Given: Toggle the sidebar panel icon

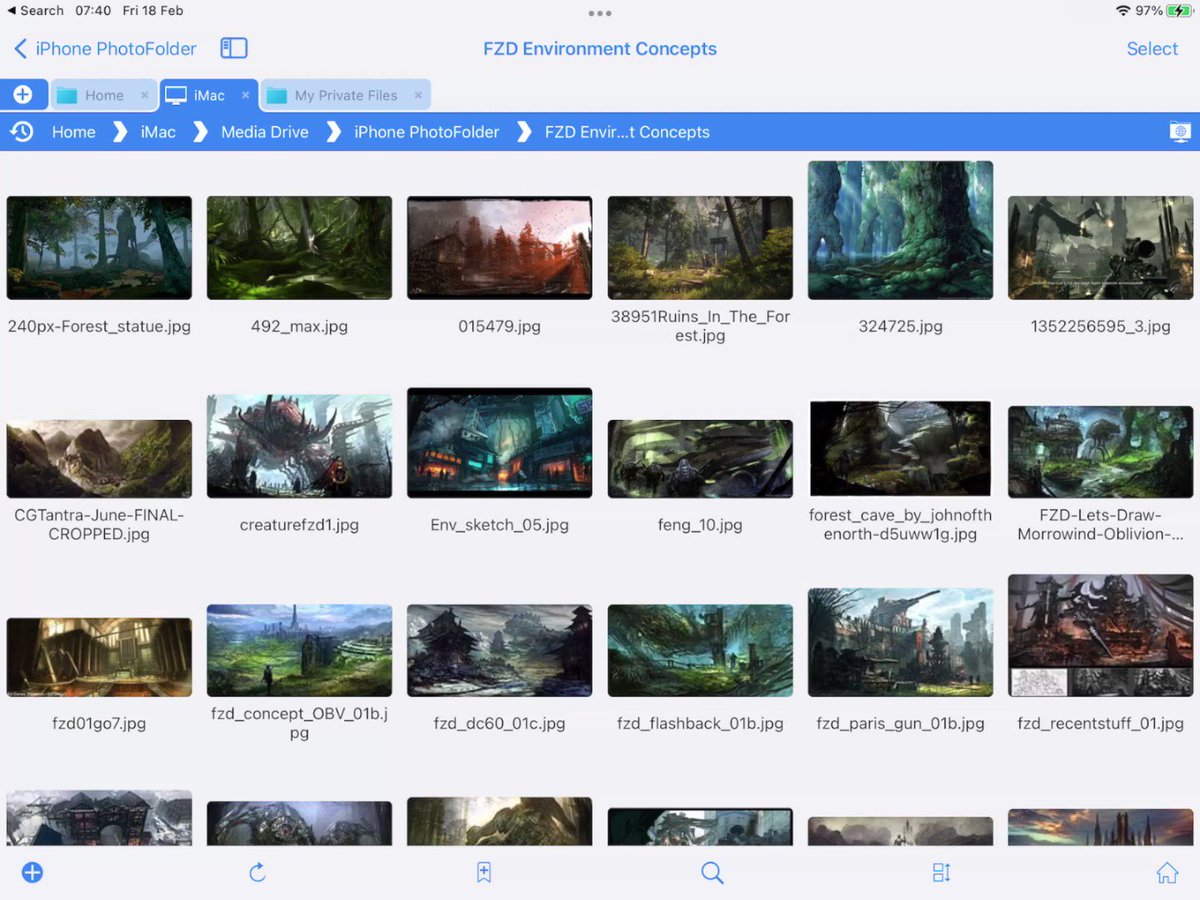Looking at the screenshot, I should coord(234,48).
